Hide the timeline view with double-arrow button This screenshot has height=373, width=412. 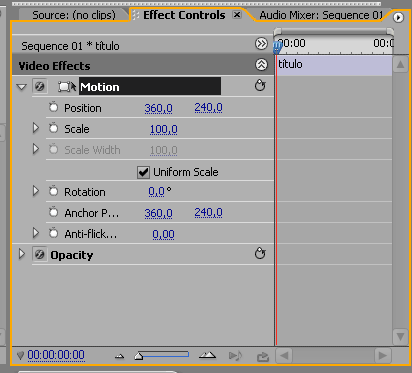(261, 44)
